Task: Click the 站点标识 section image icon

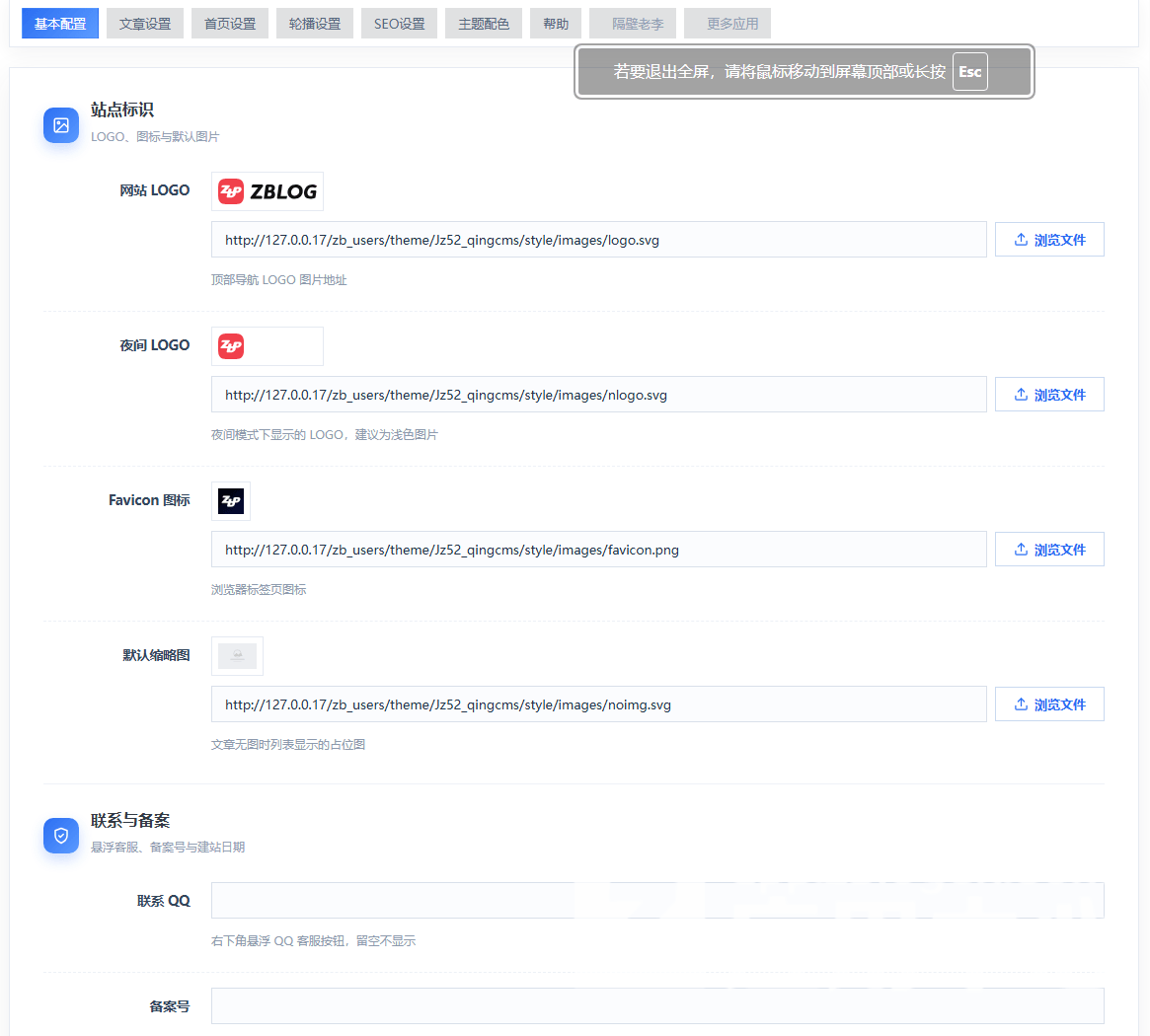Action: tap(61, 125)
